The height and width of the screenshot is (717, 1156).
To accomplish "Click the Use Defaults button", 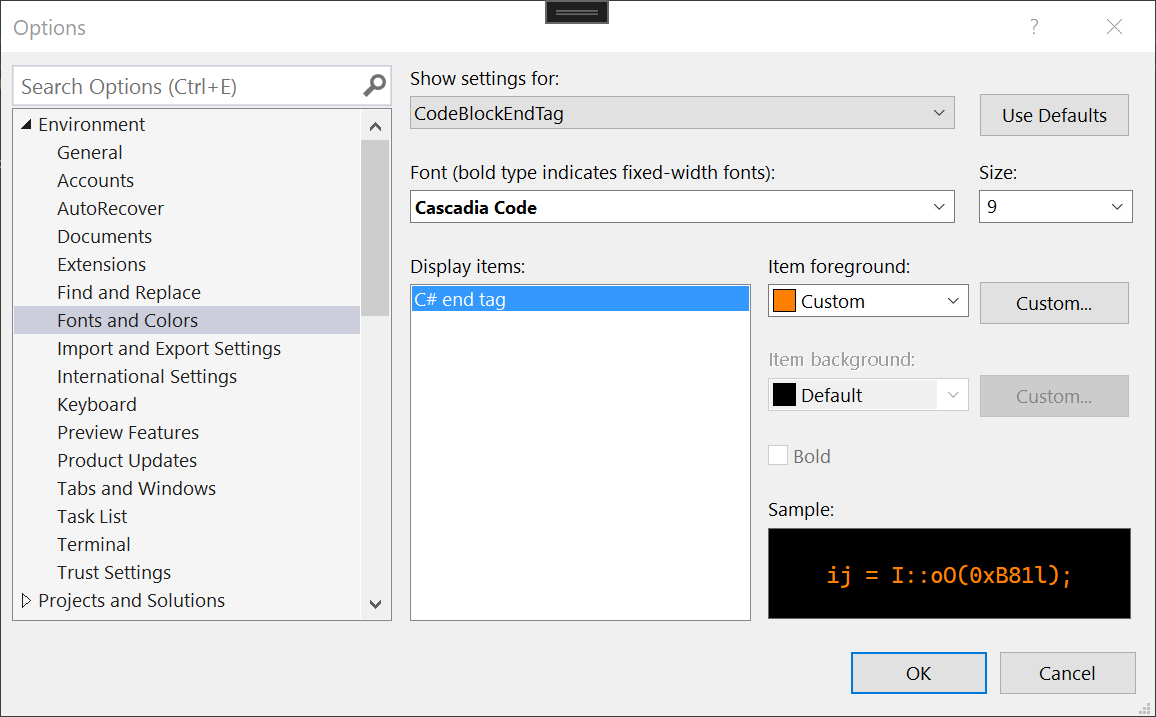I will (x=1054, y=115).
